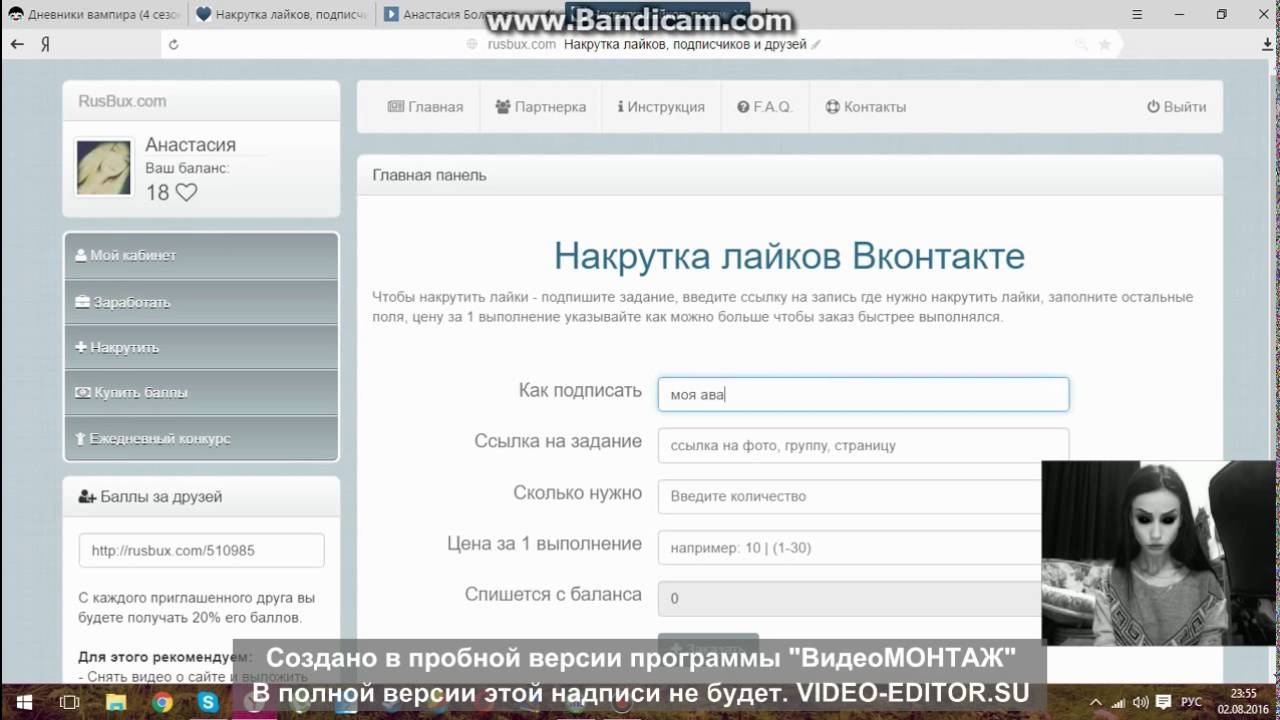Image resolution: width=1280 pixels, height=720 pixels.
Task: Log out with the Выйти link
Action: pos(1176,107)
